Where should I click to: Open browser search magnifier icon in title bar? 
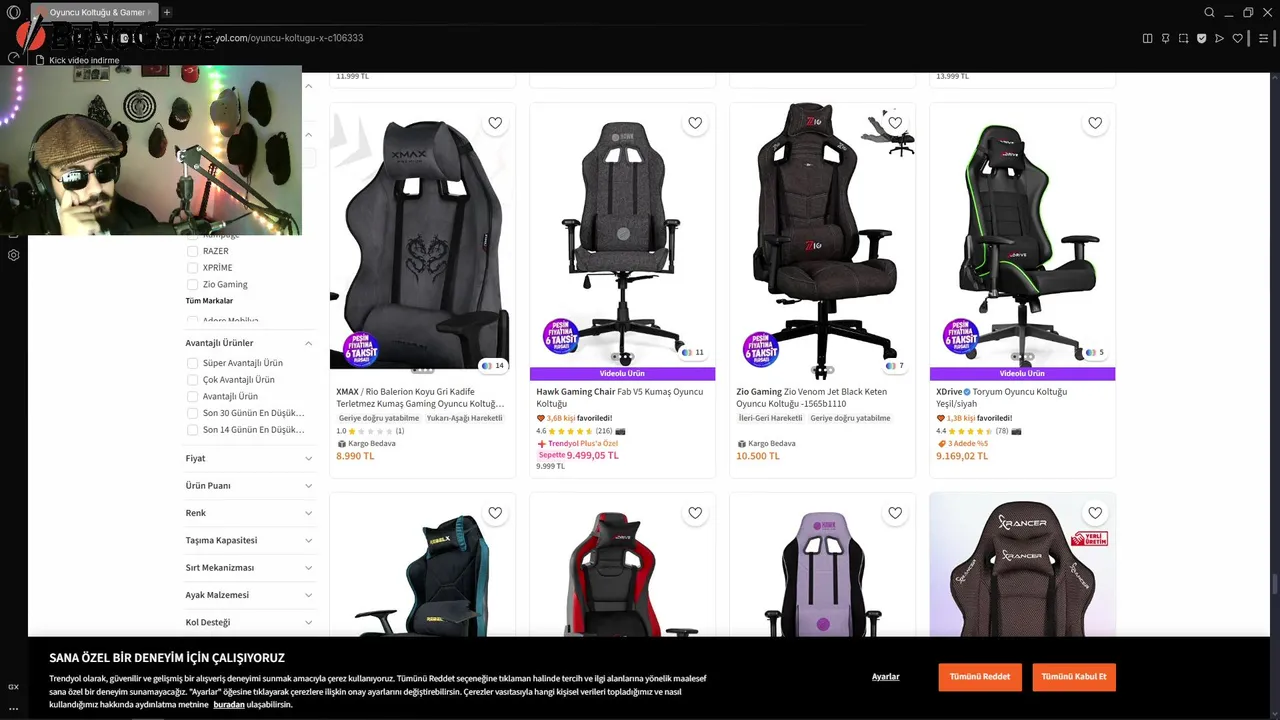(x=1209, y=13)
